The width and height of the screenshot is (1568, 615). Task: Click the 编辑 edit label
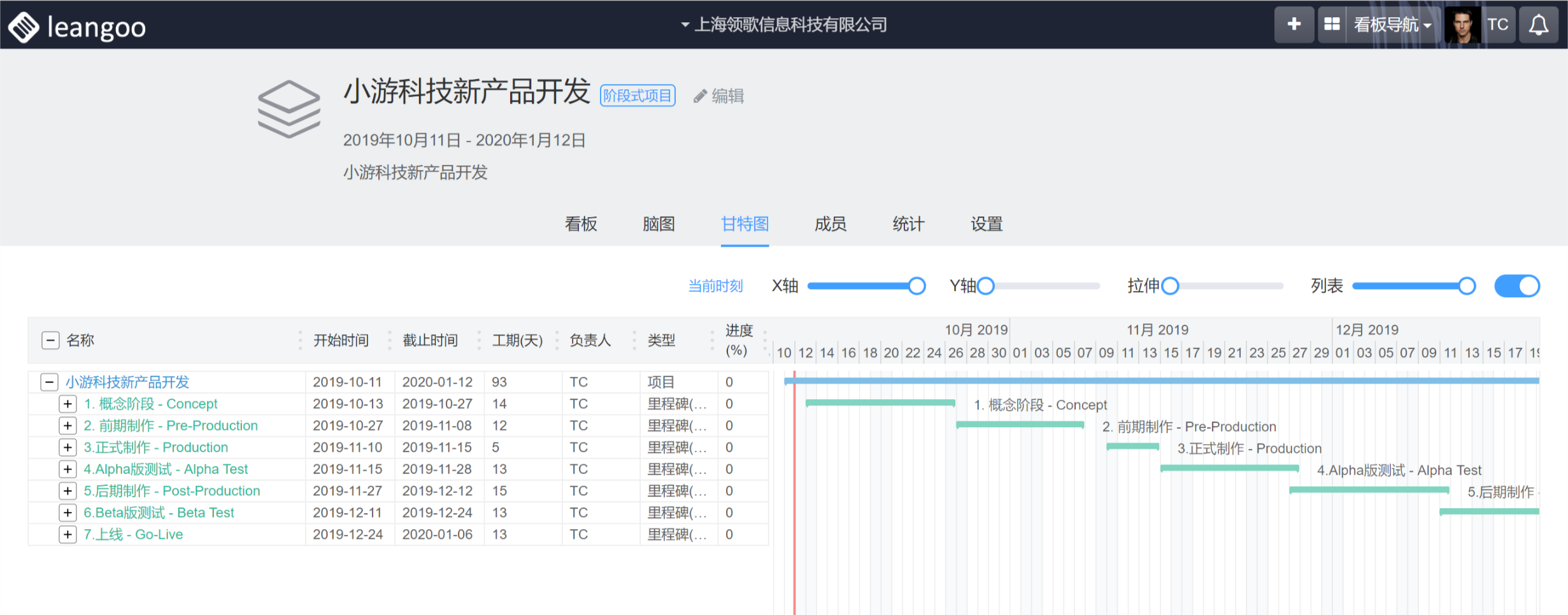[x=727, y=96]
